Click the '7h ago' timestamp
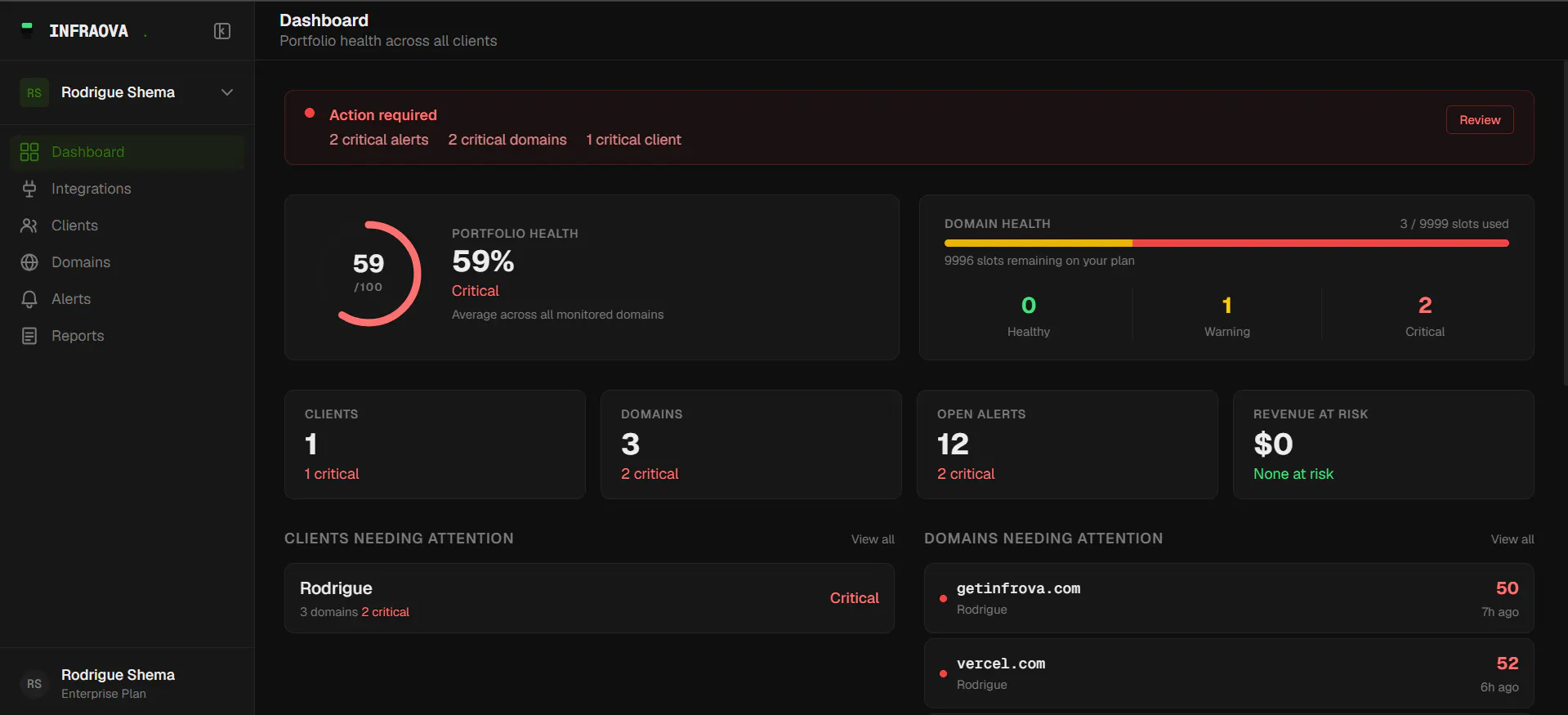 (x=1500, y=612)
